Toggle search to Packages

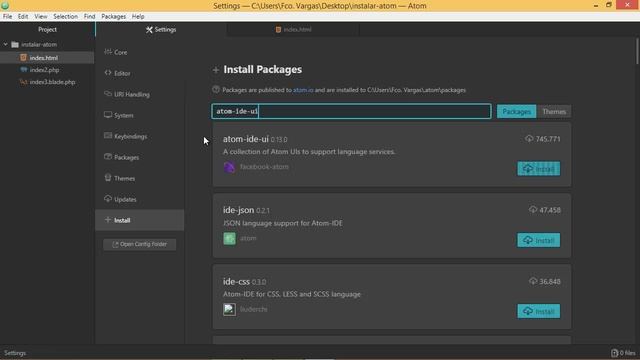click(516, 111)
